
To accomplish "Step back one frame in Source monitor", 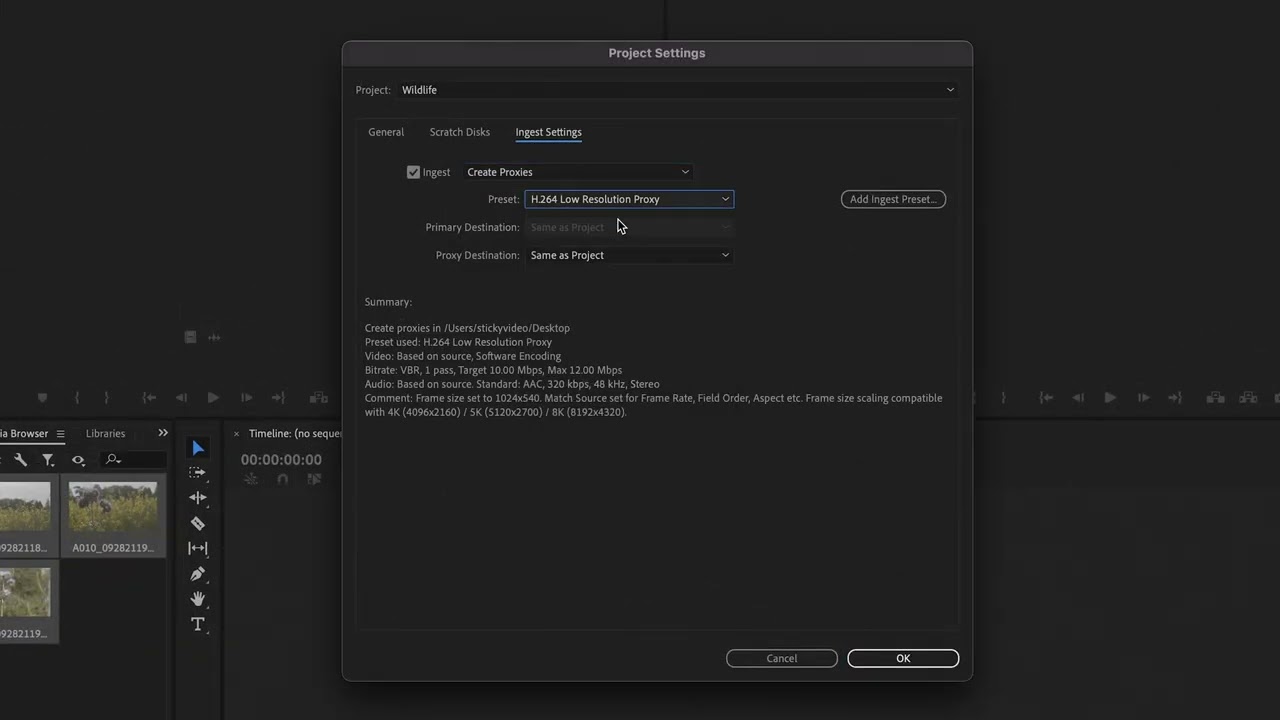I will pos(181,397).
